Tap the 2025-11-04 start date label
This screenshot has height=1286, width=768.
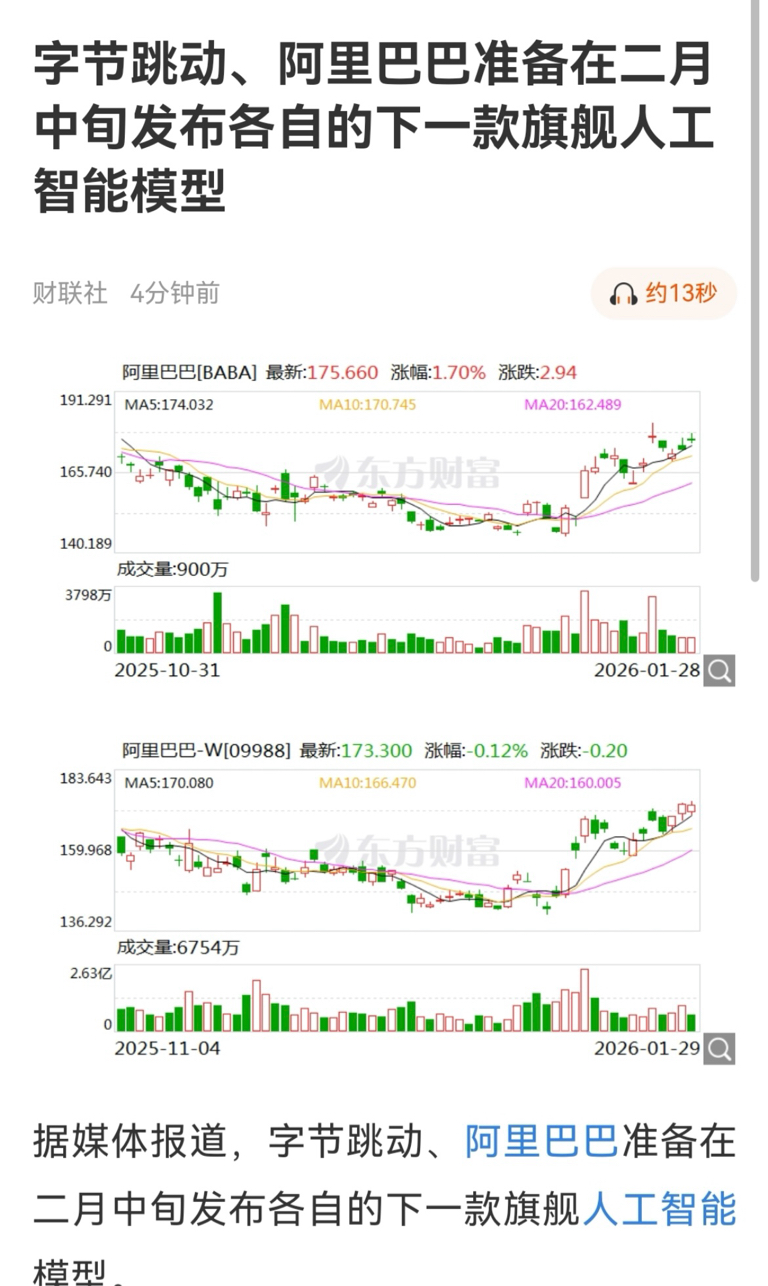coord(167,1048)
